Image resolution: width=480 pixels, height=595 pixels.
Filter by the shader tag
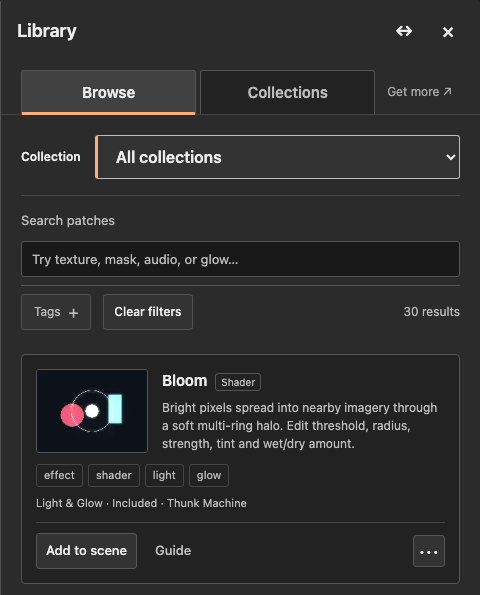[114, 475]
